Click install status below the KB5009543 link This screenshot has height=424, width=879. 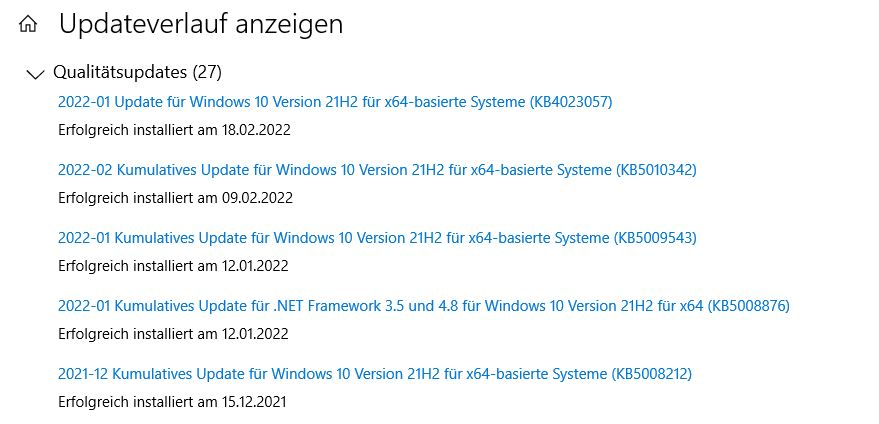(x=173, y=266)
